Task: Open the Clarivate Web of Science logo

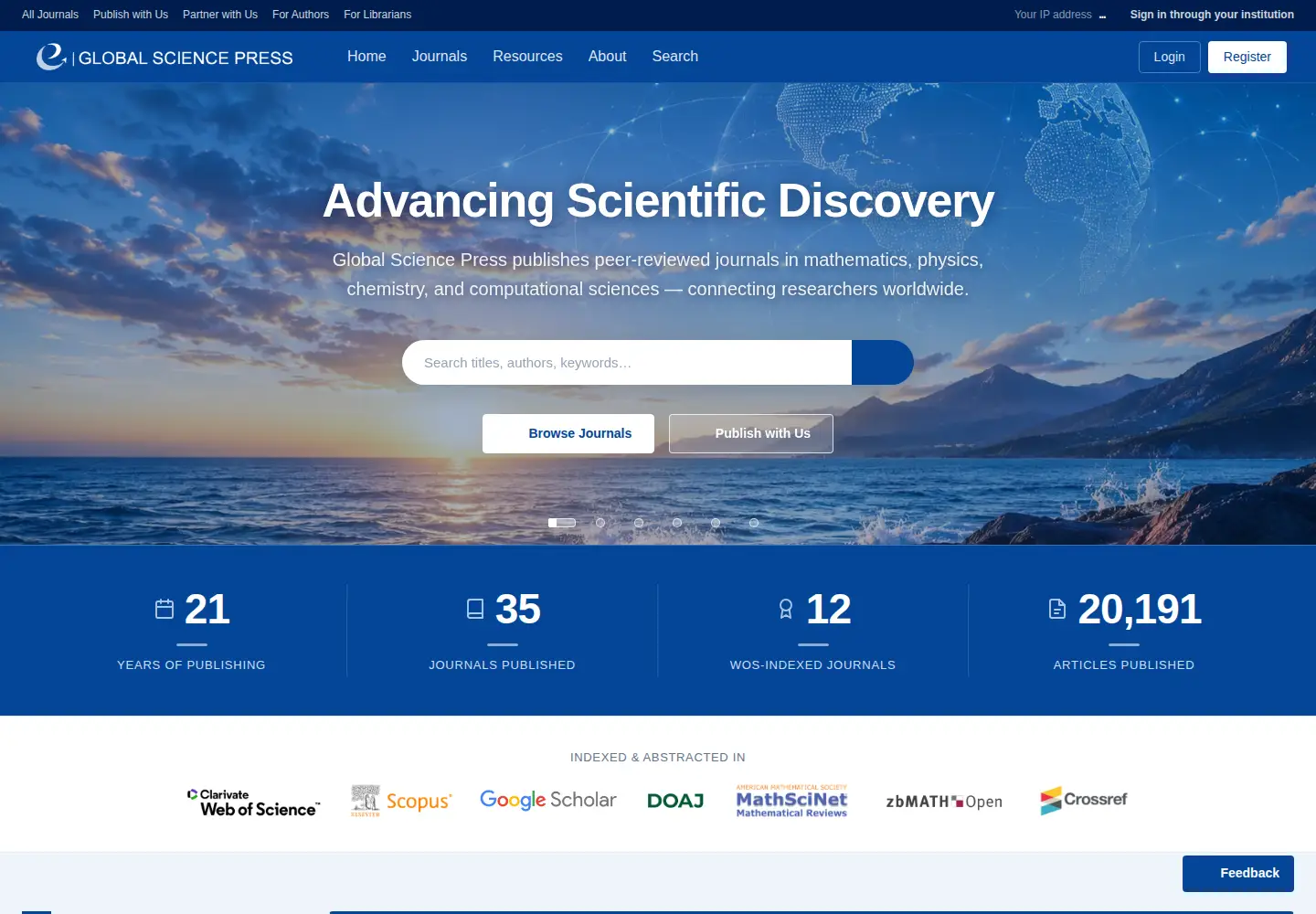Action: coord(254,802)
